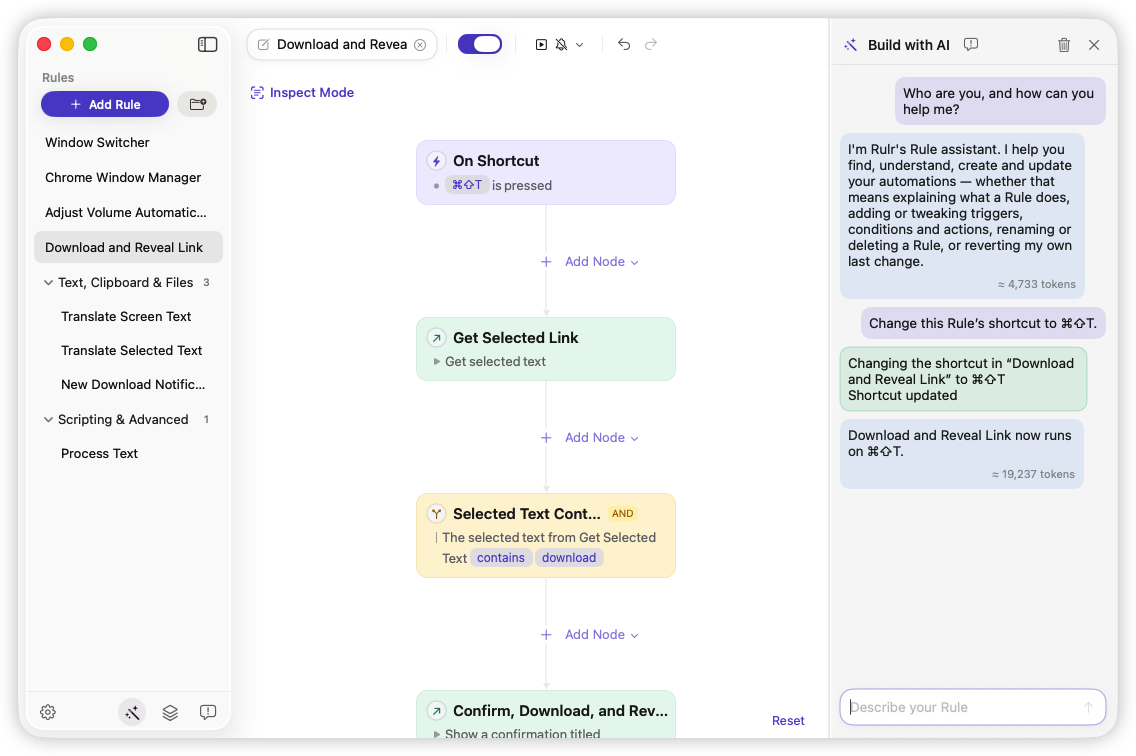Image resolution: width=1136 pixels, height=756 pixels.
Task: Click the muted notification bell icon
Action: pos(561,45)
